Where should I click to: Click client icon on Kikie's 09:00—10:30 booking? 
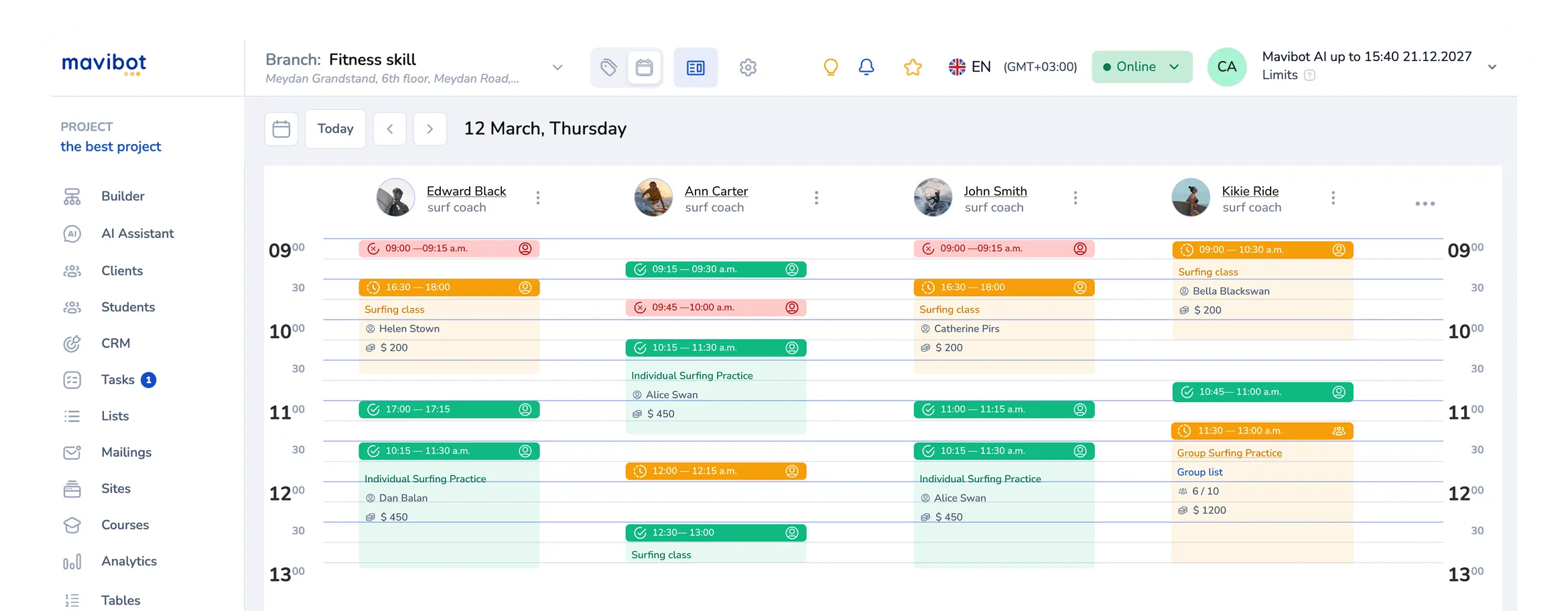coord(1339,250)
